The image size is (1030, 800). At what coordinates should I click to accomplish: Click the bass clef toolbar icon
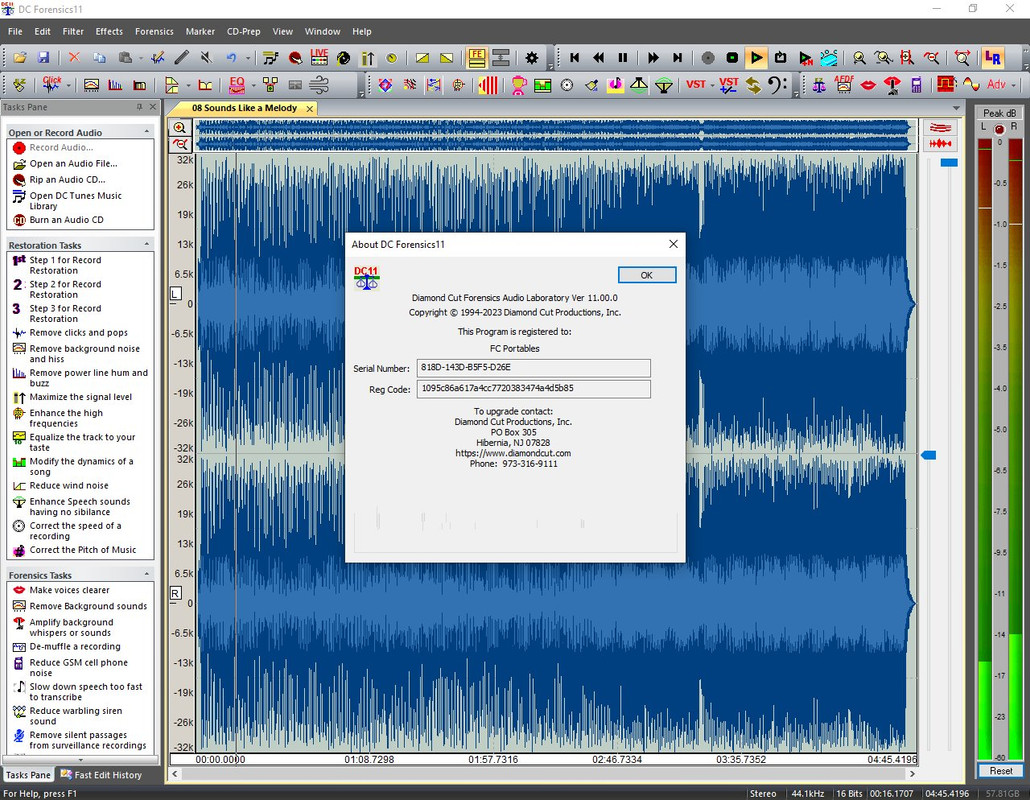(777, 84)
